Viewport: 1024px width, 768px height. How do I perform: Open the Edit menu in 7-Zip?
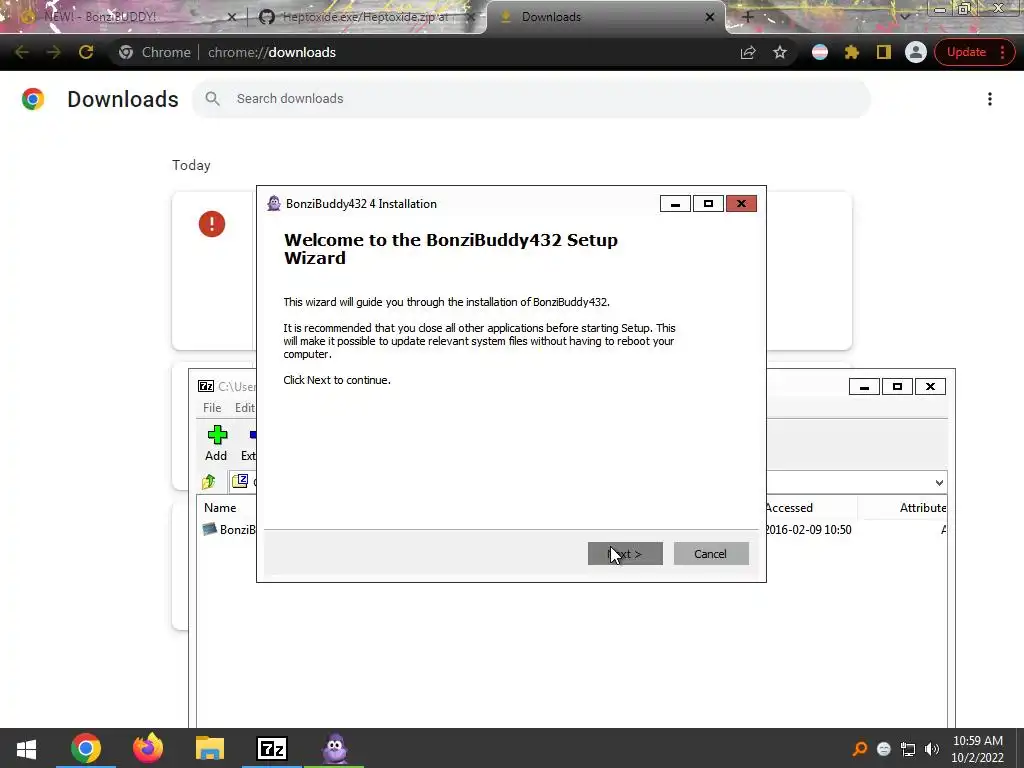point(245,408)
